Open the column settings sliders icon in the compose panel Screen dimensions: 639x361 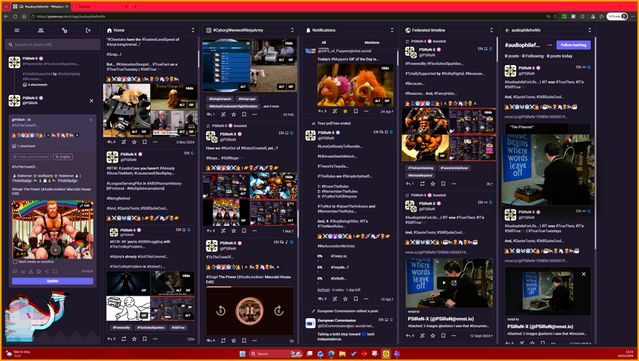pos(64,30)
